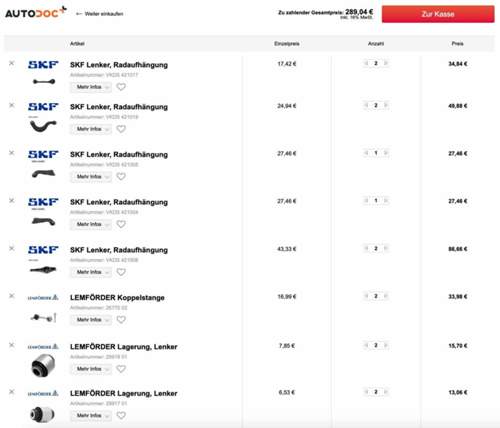Remove the first SKF Lenker item
This screenshot has height=428, width=500.
(12, 63)
